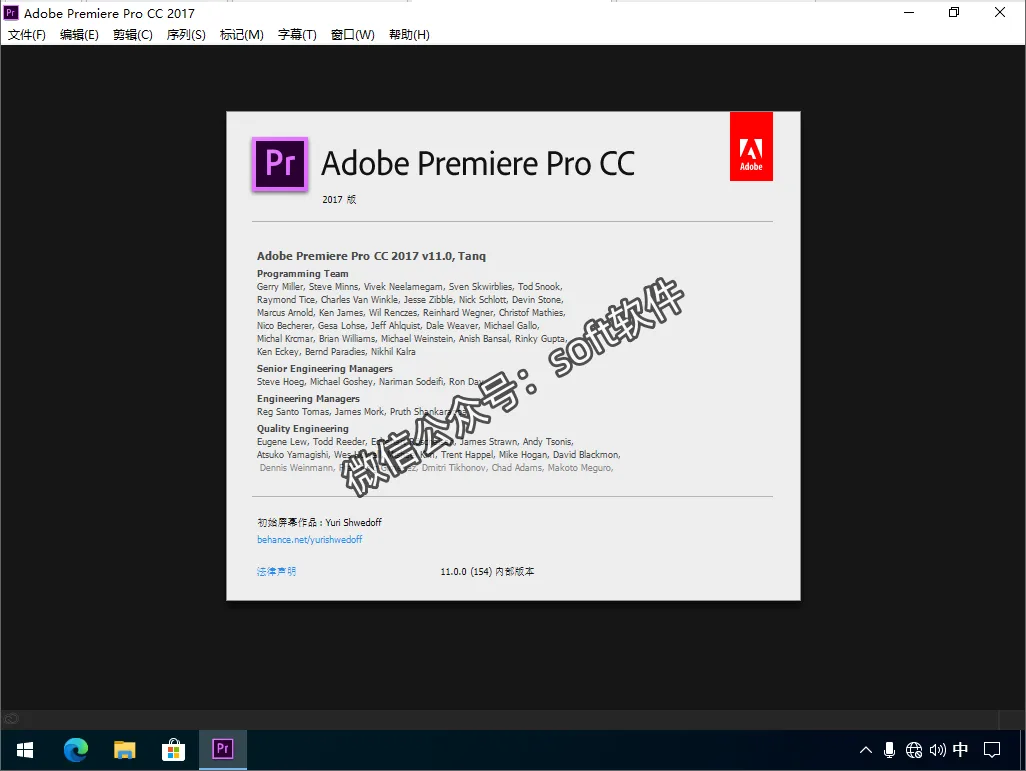Open Microsoft Store from taskbar

173,750
